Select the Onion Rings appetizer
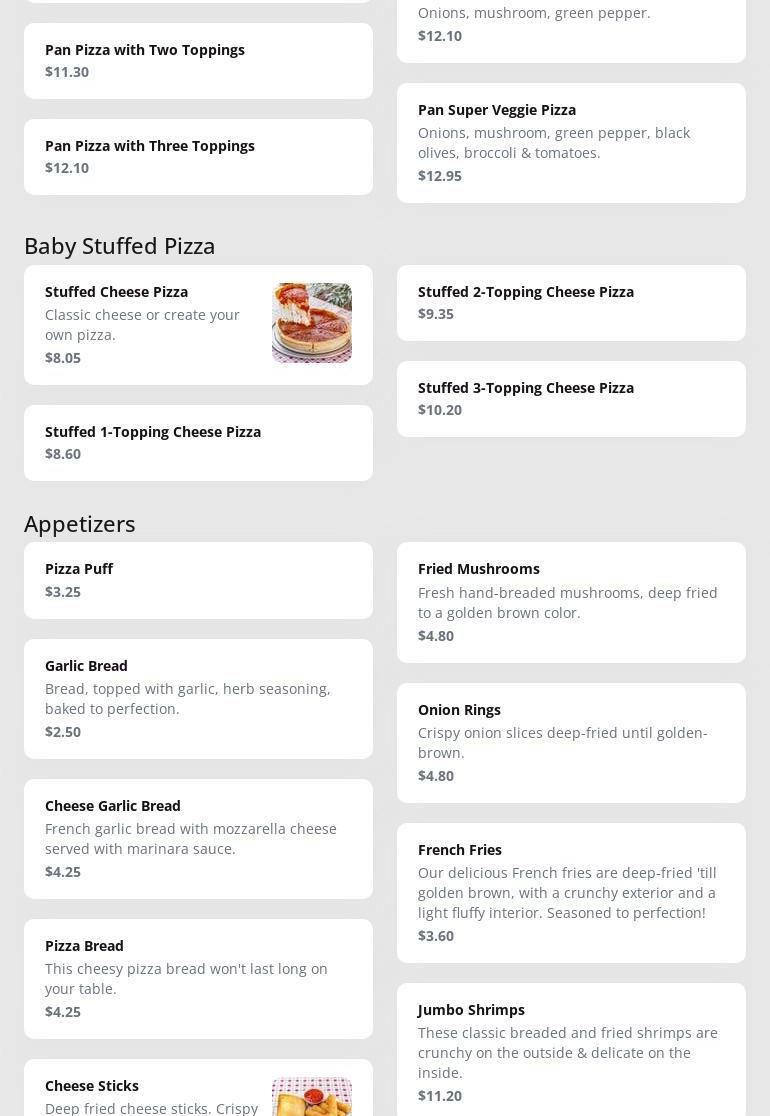770x1116 pixels. tap(571, 743)
